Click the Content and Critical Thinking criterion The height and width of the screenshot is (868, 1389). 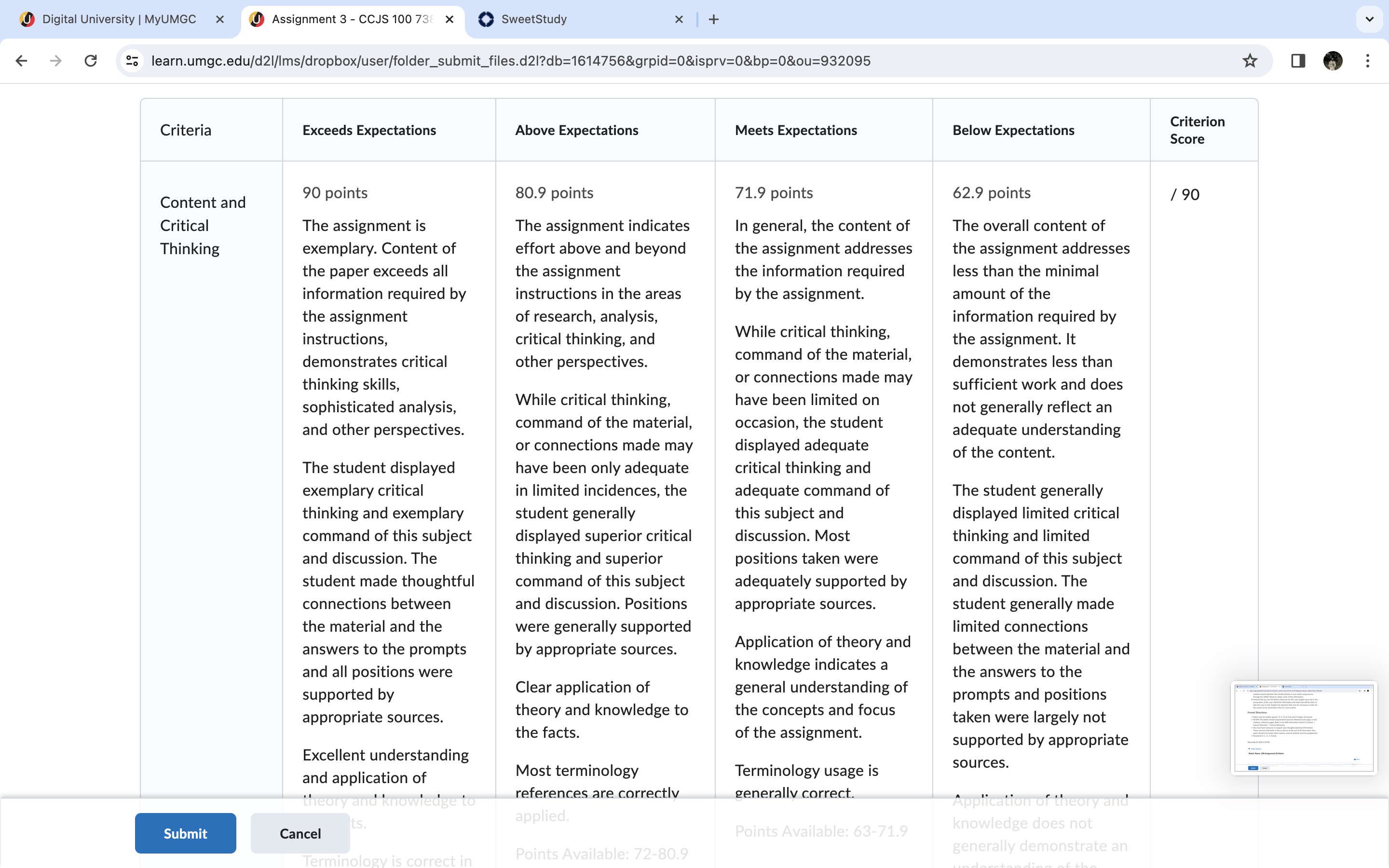pyautogui.click(x=203, y=226)
